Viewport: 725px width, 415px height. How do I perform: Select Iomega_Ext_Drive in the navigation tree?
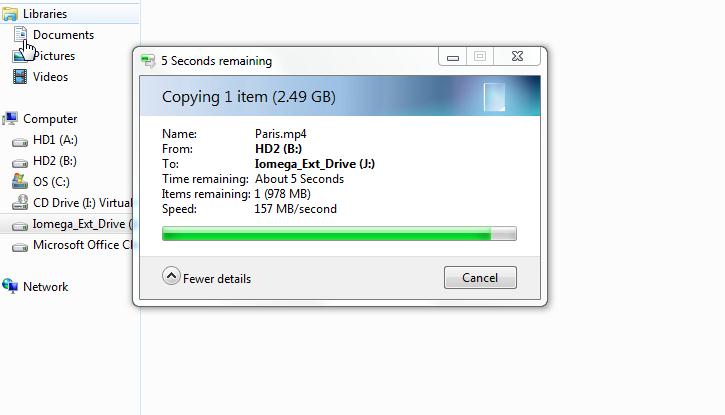79,224
